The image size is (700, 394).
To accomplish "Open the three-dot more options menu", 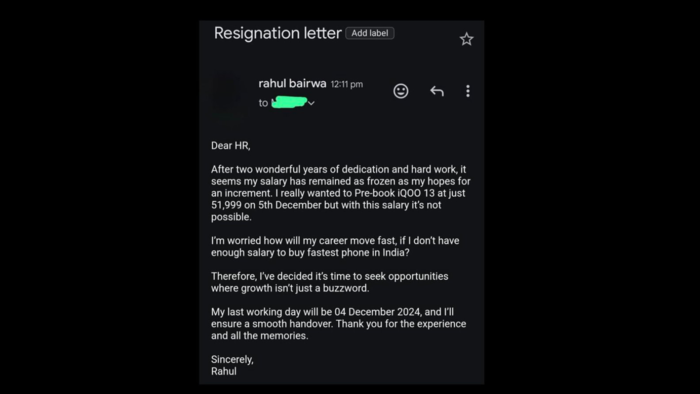I will click(x=468, y=91).
